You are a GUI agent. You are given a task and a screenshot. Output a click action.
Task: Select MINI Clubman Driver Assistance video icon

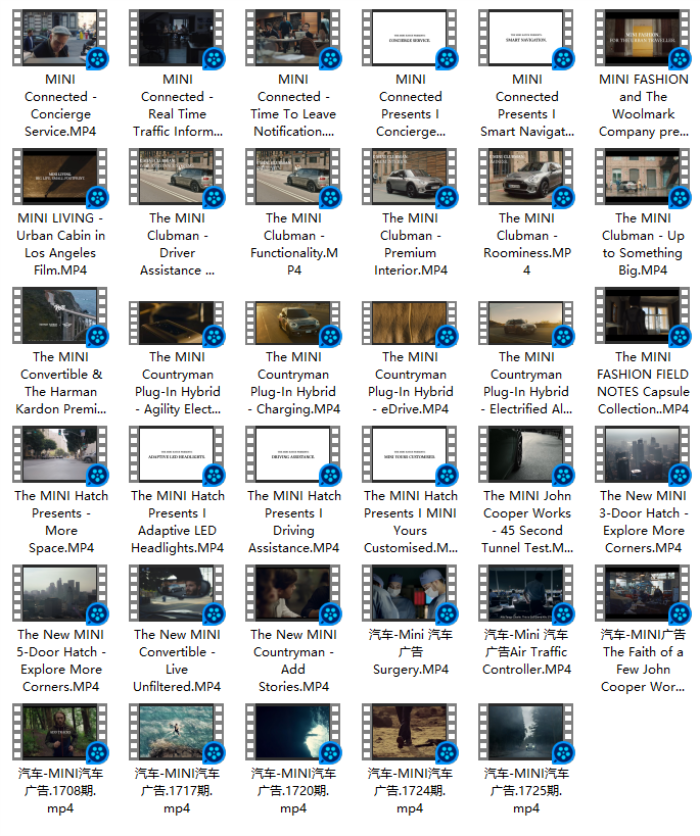[x=176, y=177]
